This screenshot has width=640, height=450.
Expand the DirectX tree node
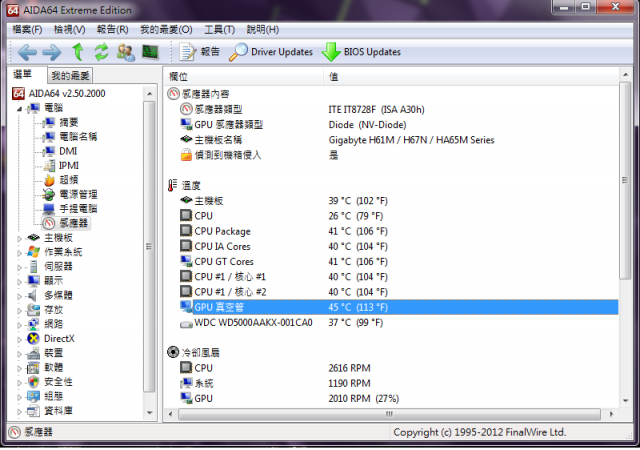(19, 339)
